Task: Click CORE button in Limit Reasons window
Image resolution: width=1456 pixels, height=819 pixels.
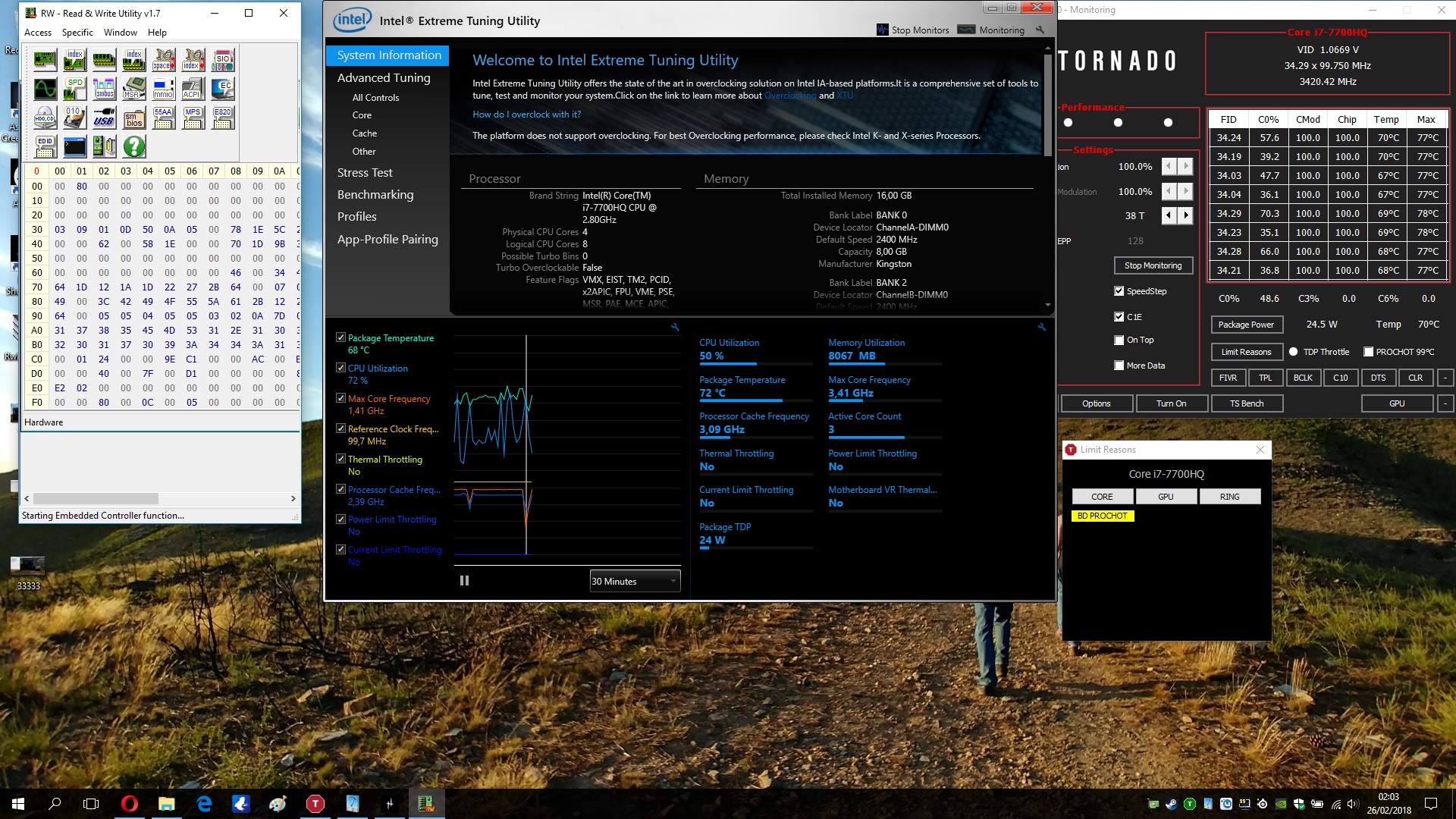Action: point(1102,497)
